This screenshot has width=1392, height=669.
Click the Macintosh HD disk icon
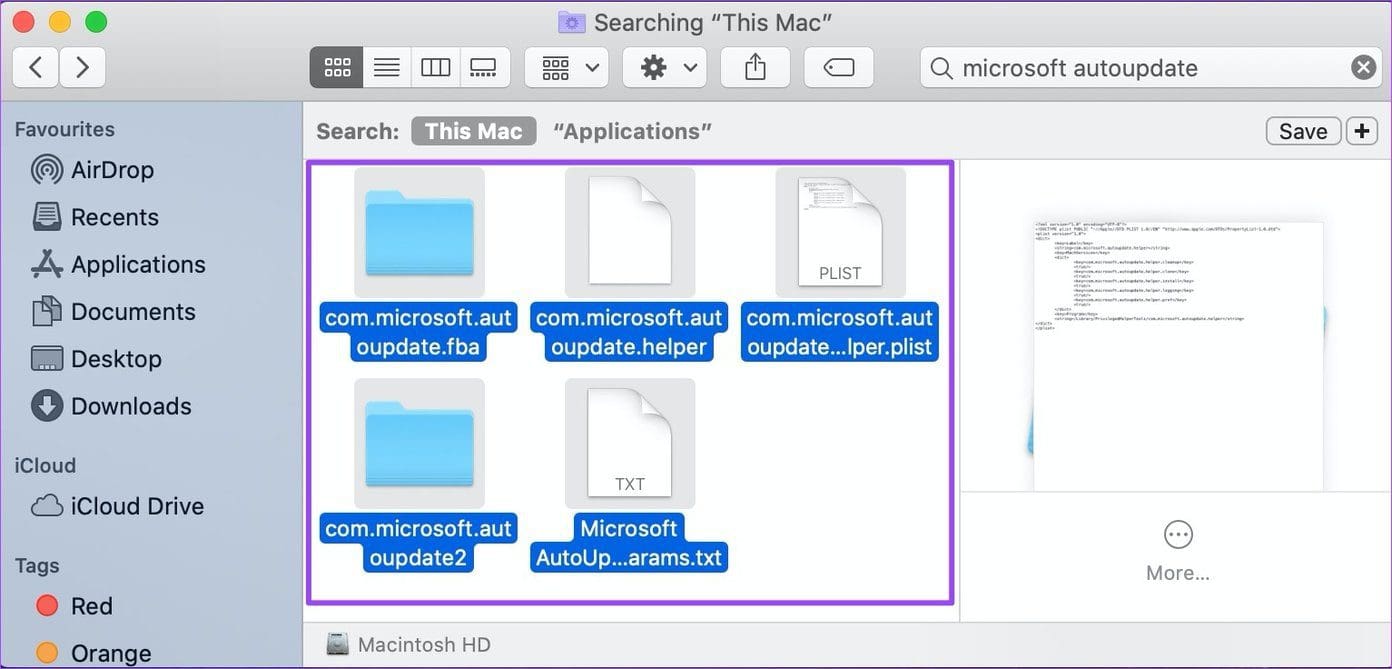coord(338,645)
